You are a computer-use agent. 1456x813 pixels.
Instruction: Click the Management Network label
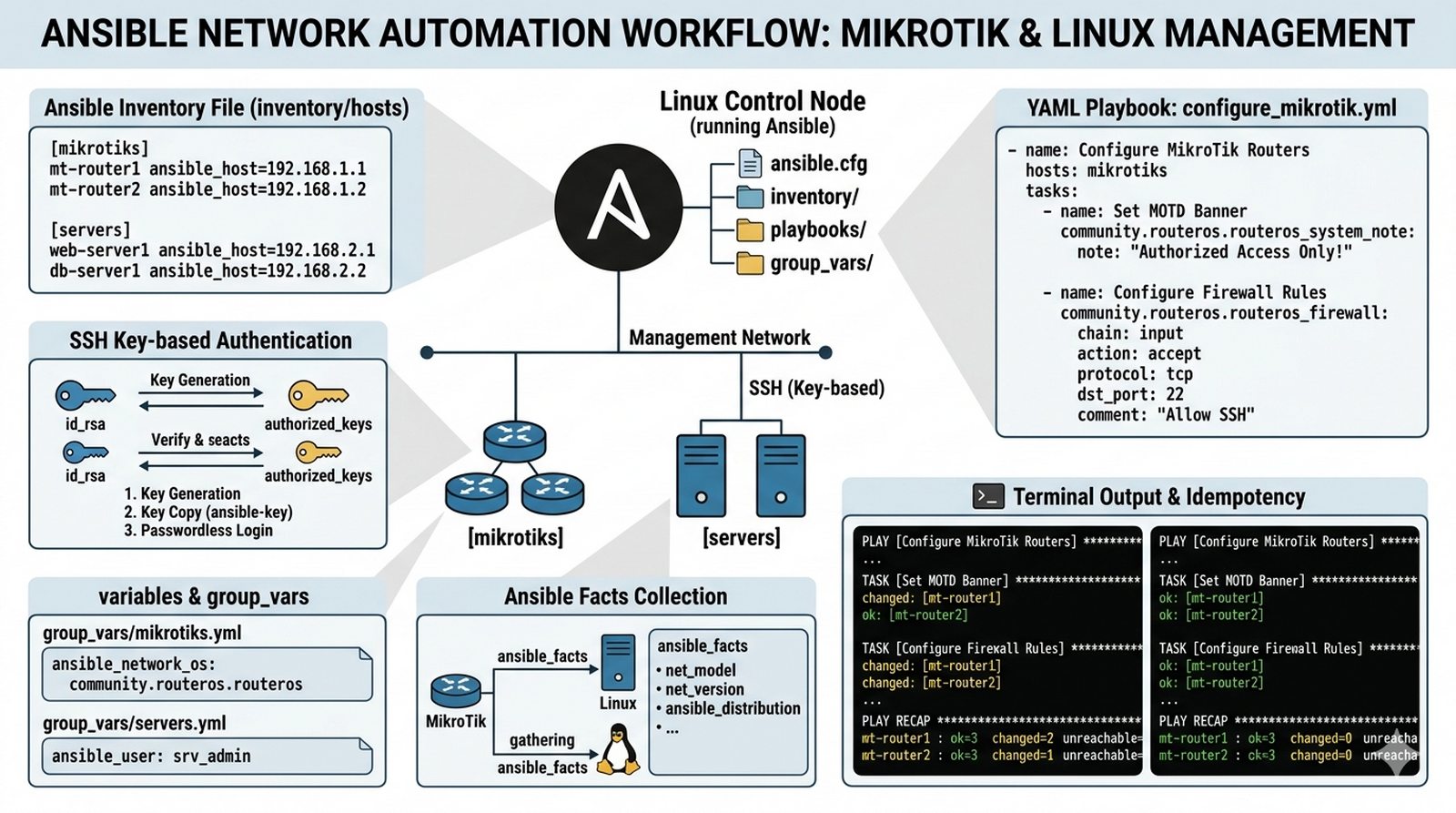point(719,338)
